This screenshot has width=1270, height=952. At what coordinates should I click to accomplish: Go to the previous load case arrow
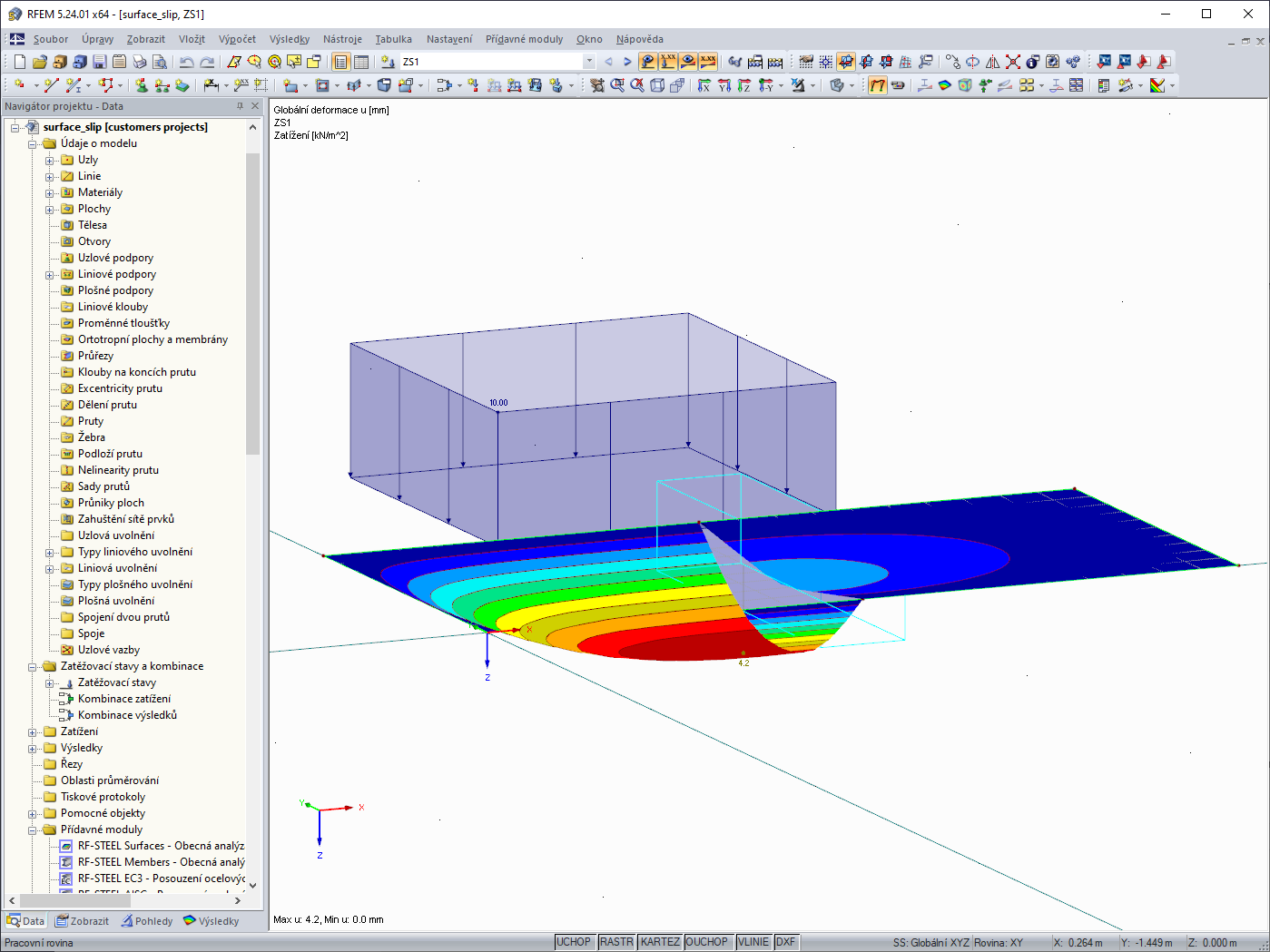[x=608, y=62]
